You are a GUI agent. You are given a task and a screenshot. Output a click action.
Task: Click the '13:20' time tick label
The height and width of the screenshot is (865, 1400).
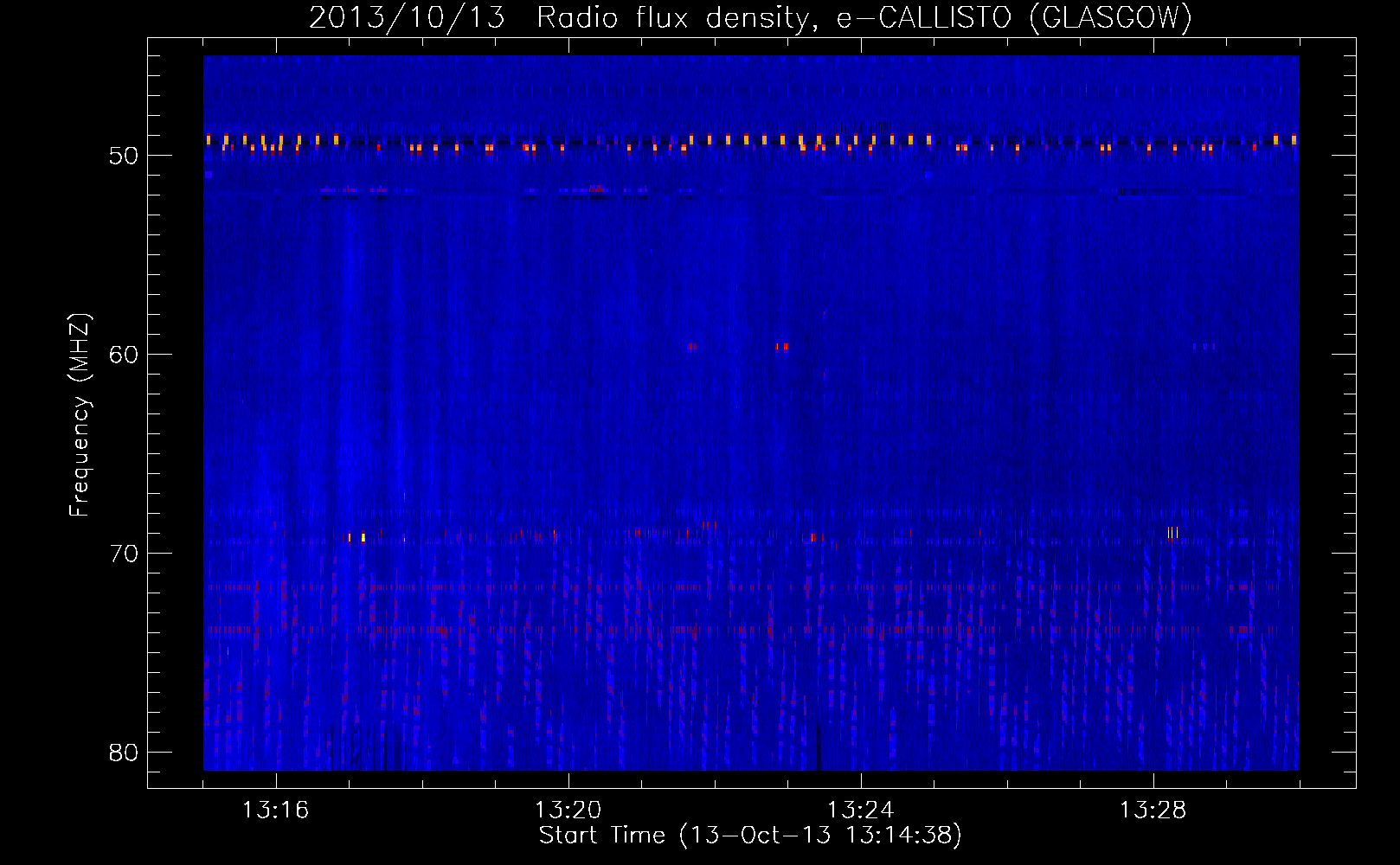click(x=568, y=810)
